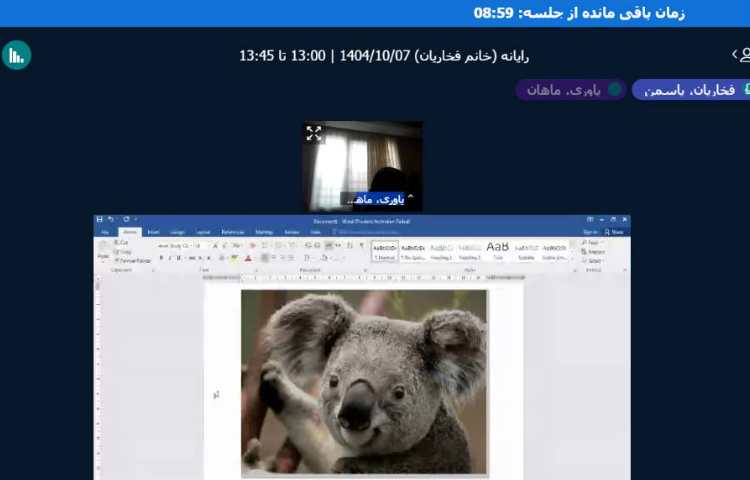The height and width of the screenshot is (480, 750).
Task: Select participant chip یاوری، ماهان
Action: click(571, 89)
